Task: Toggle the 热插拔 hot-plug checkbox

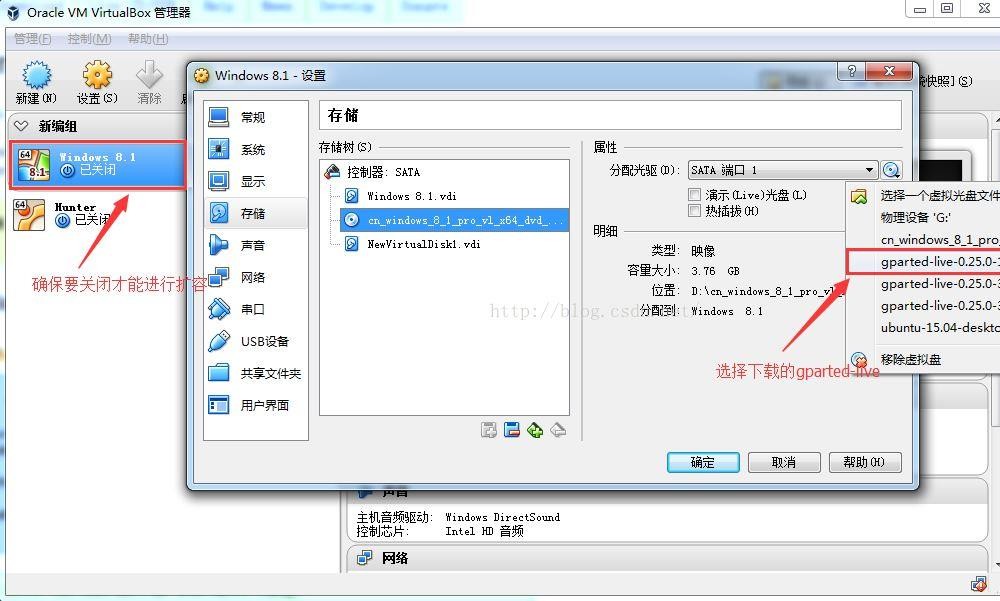Action: click(695, 211)
